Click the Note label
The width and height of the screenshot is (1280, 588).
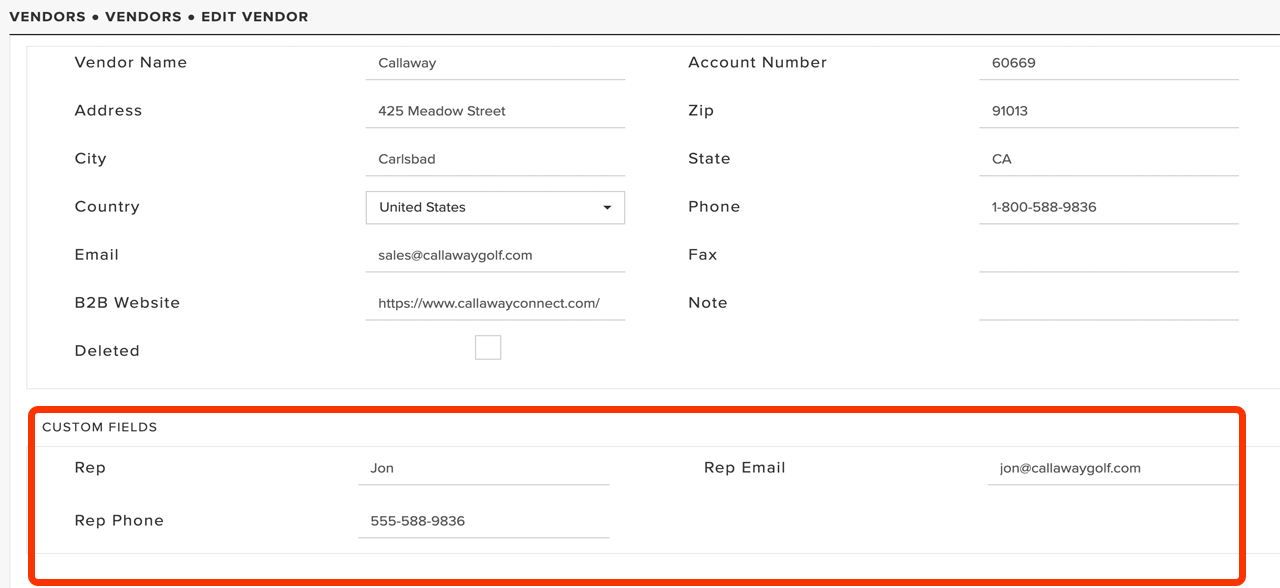click(x=708, y=302)
